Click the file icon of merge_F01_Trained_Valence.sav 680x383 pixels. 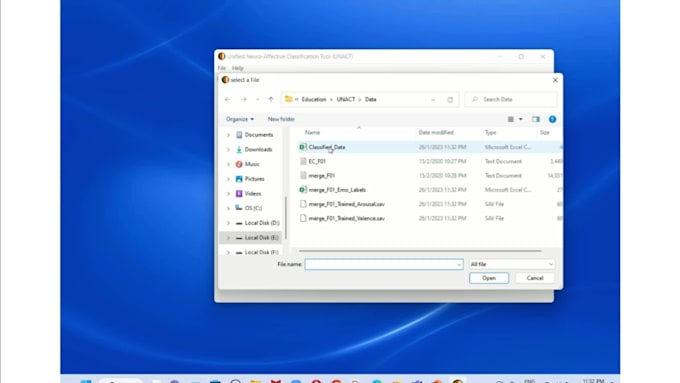click(x=303, y=218)
